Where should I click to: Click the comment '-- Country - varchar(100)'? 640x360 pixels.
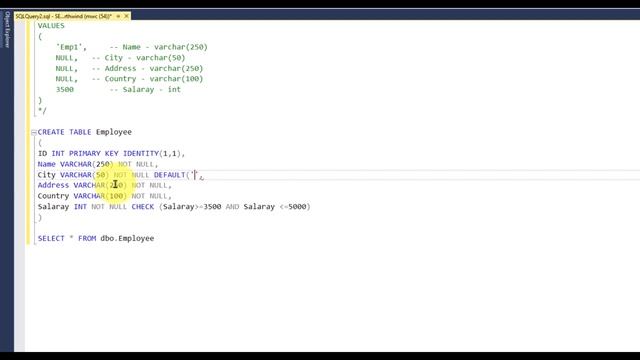[x=147, y=79]
